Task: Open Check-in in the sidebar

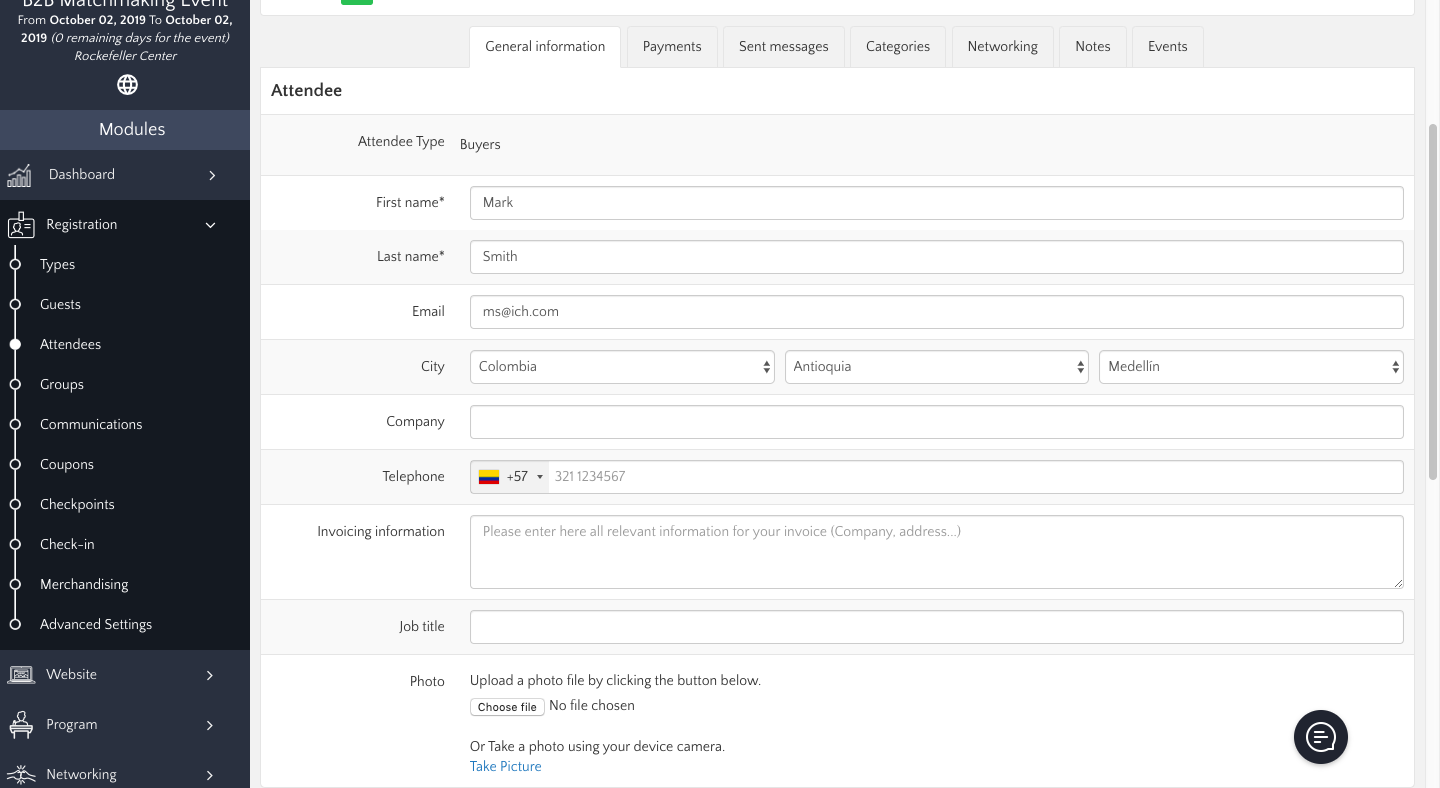Action: point(67,544)
